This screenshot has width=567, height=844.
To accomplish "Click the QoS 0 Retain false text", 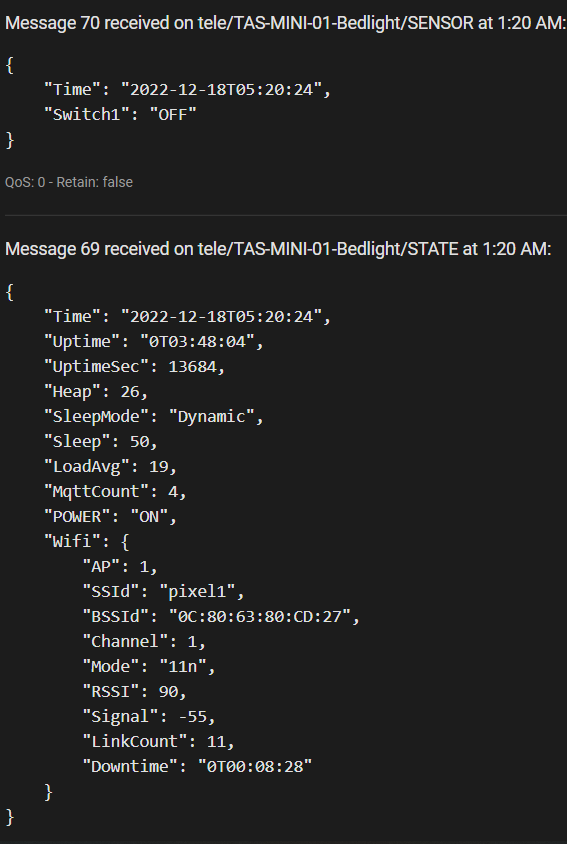I will tap(69, 182).
